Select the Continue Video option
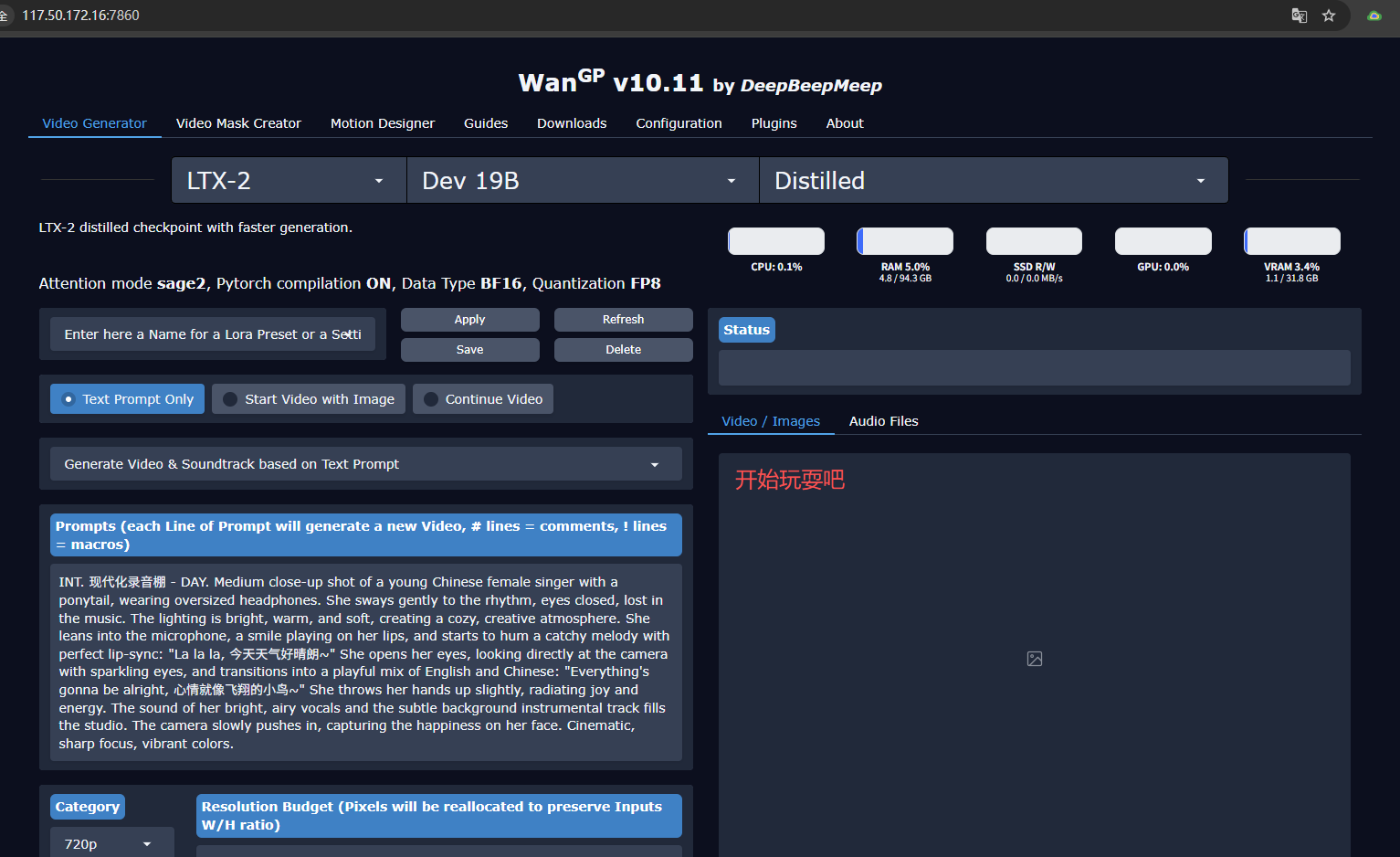1400x857 pixels. click(483, 399)
